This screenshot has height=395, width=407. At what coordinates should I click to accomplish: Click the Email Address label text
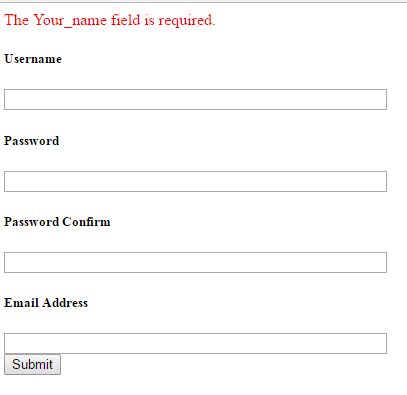click(46, 303)
